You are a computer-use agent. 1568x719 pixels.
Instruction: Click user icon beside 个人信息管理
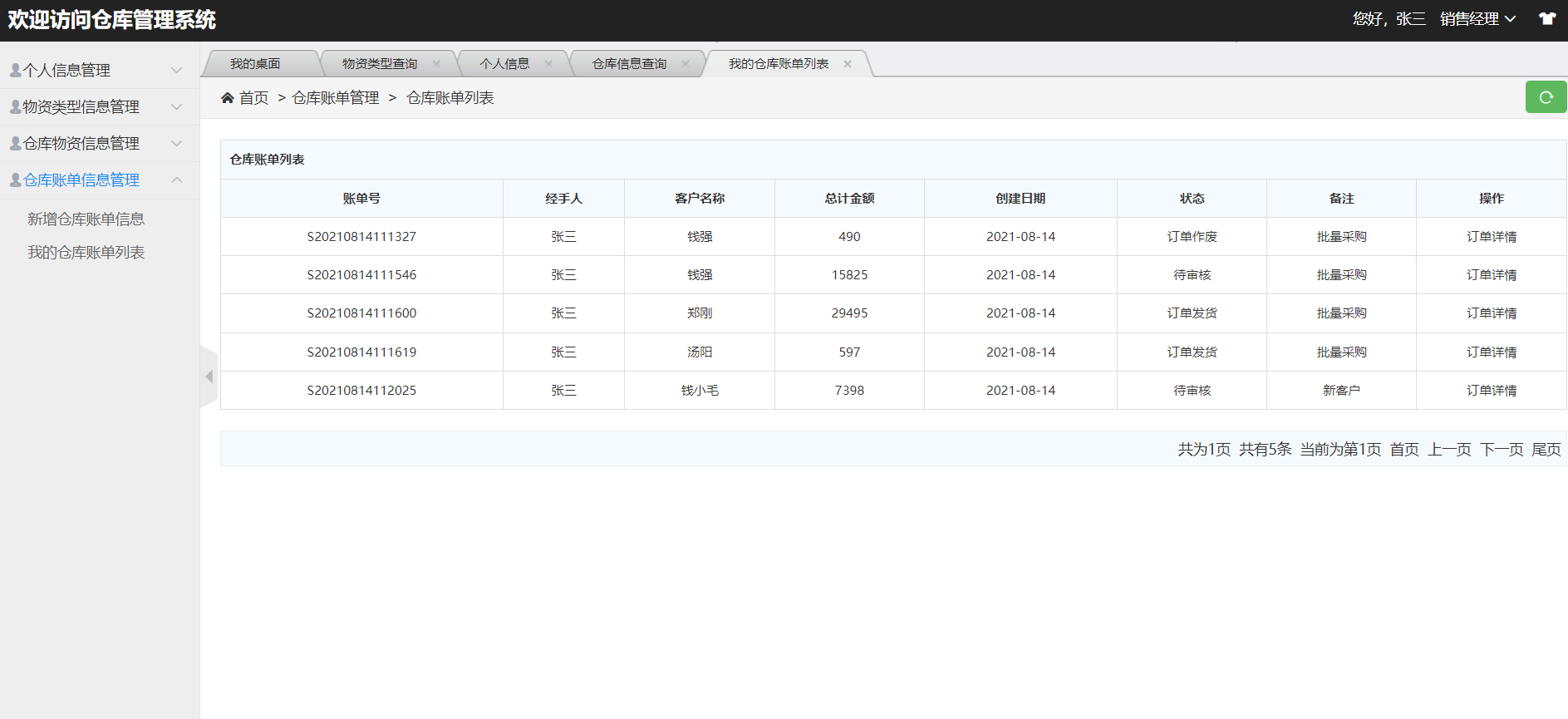click(x=15, y=71)
